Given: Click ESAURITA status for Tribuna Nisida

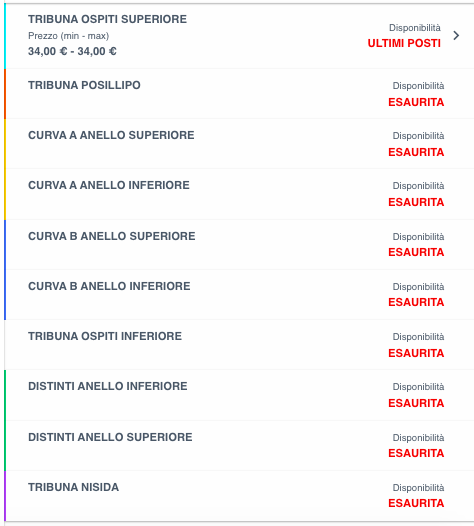Looking at the screenshot, I should click(416, 503).
